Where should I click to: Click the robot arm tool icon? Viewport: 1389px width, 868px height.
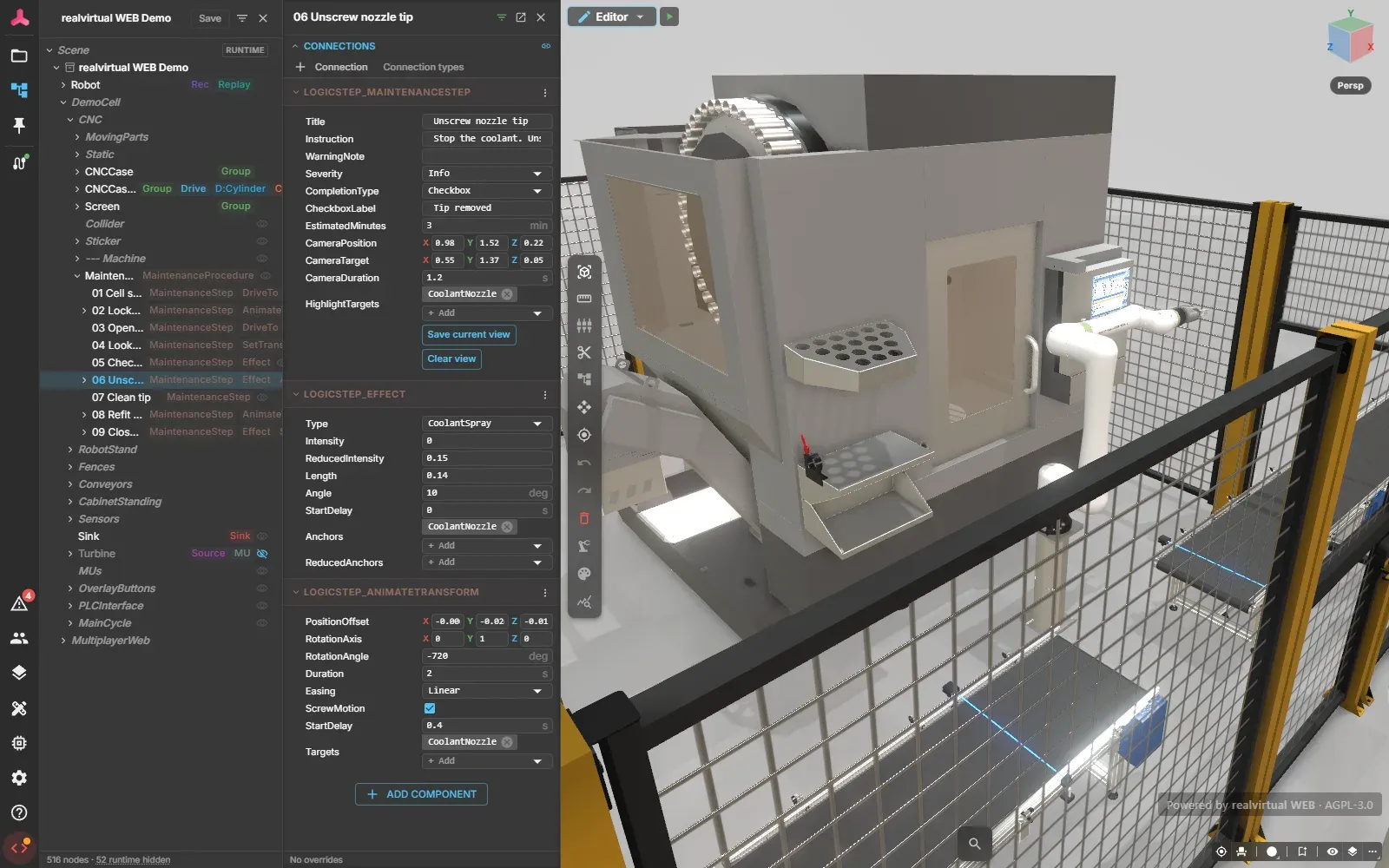coord(584,546)
